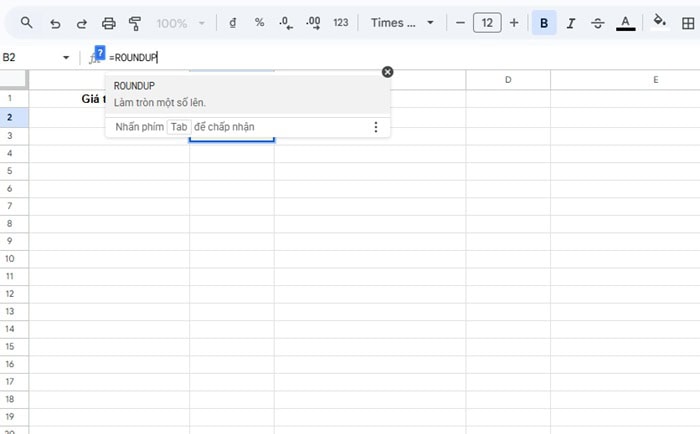700x434 pixels.
Task: Decrease font size with minus button
Action: pos(460,23)
